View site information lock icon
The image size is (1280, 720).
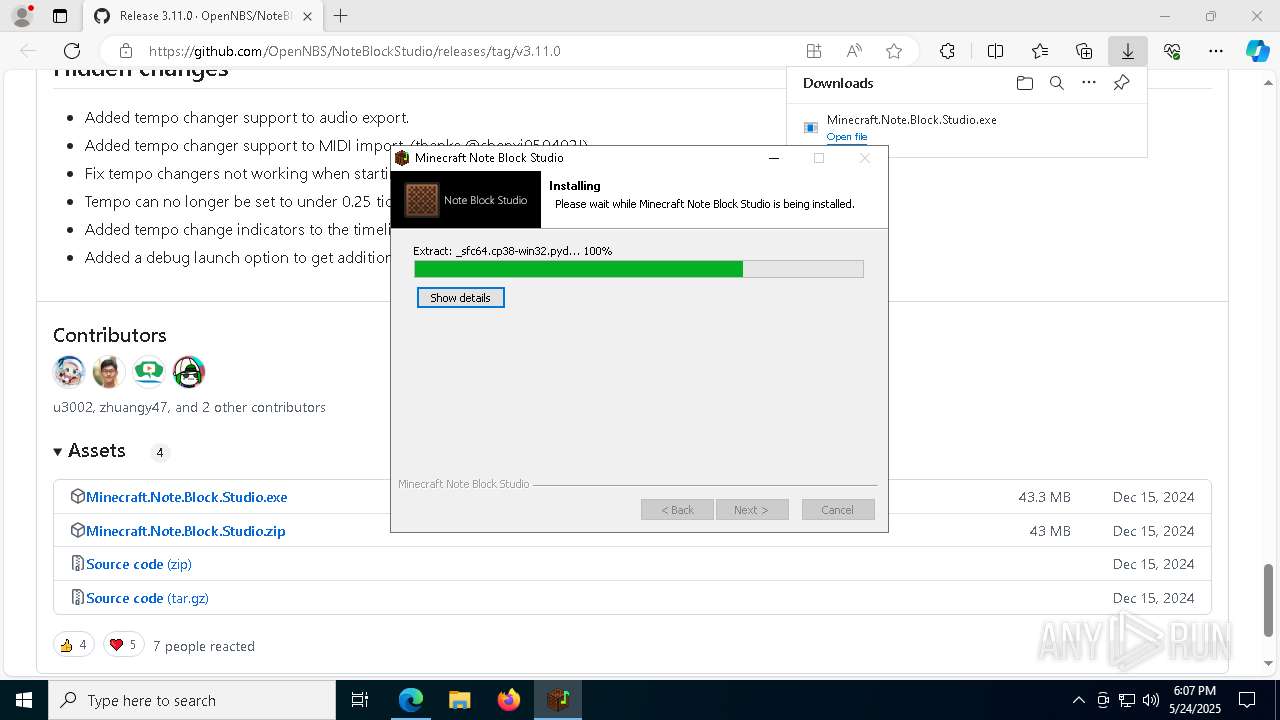click(x=126, y=51)
